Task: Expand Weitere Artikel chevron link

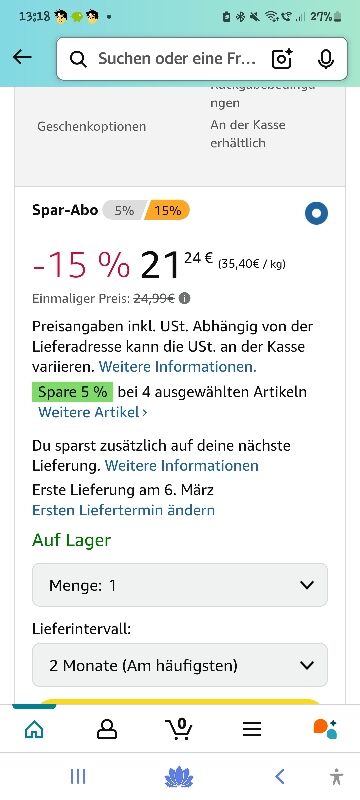Action: pos(93,412)
